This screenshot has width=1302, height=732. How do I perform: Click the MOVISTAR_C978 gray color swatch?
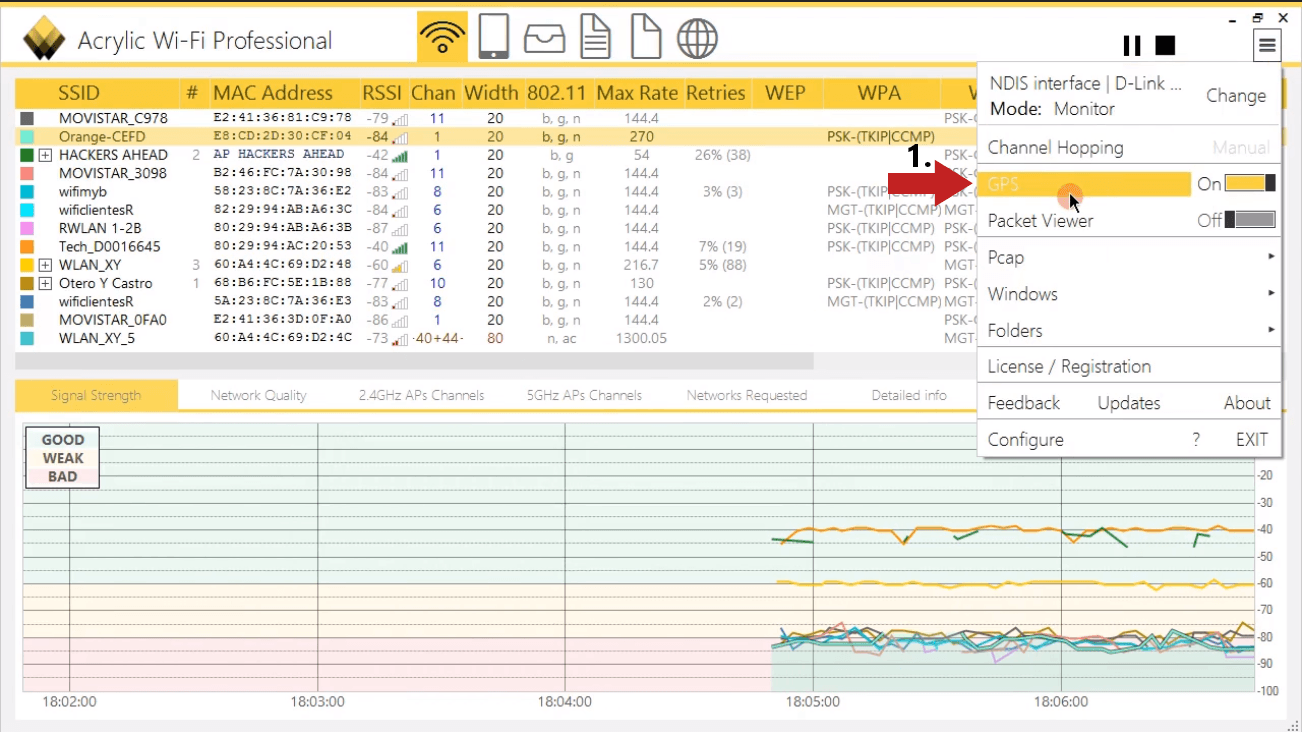(x=27, y=118)
